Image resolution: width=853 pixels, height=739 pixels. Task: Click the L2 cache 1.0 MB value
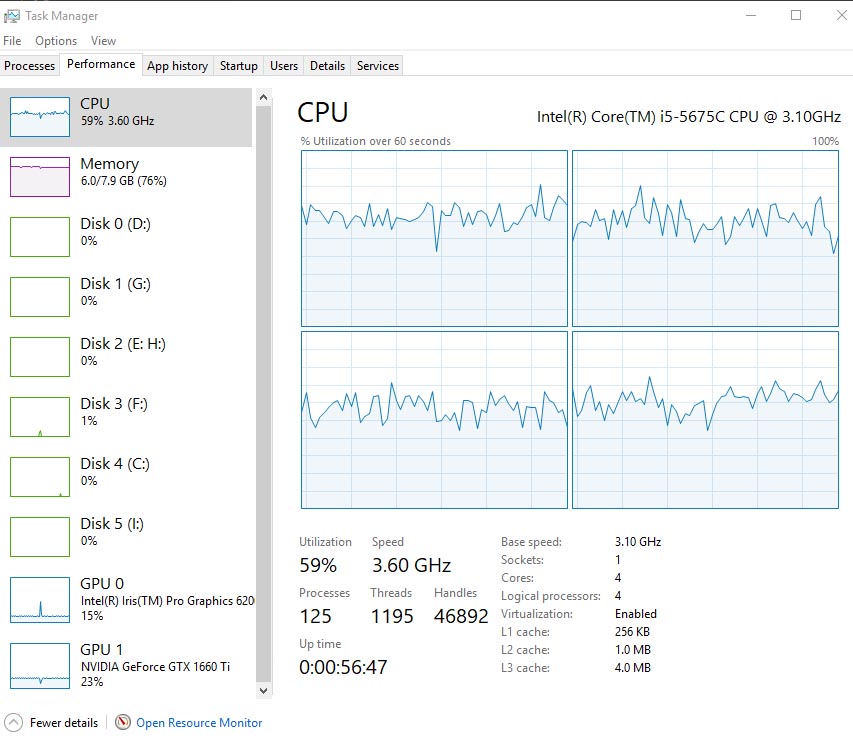click(633, 650)
